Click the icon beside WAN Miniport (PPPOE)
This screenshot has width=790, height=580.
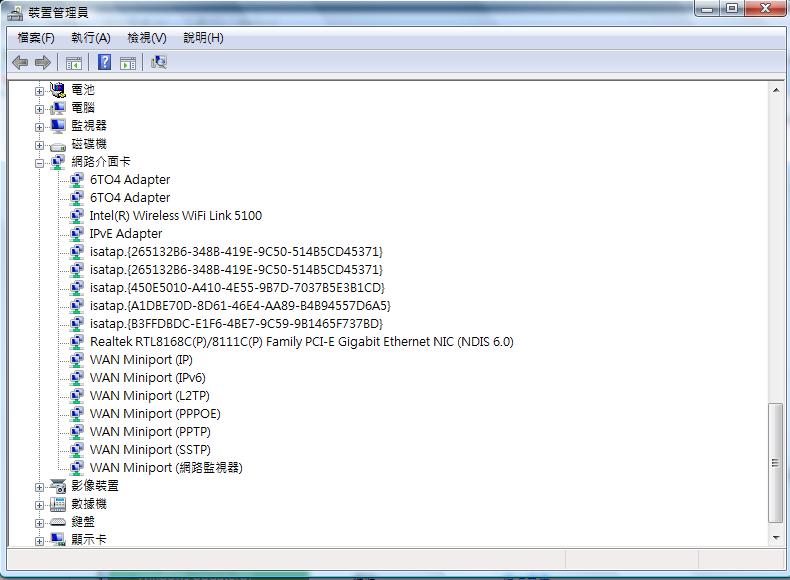(x=77, y=414)
